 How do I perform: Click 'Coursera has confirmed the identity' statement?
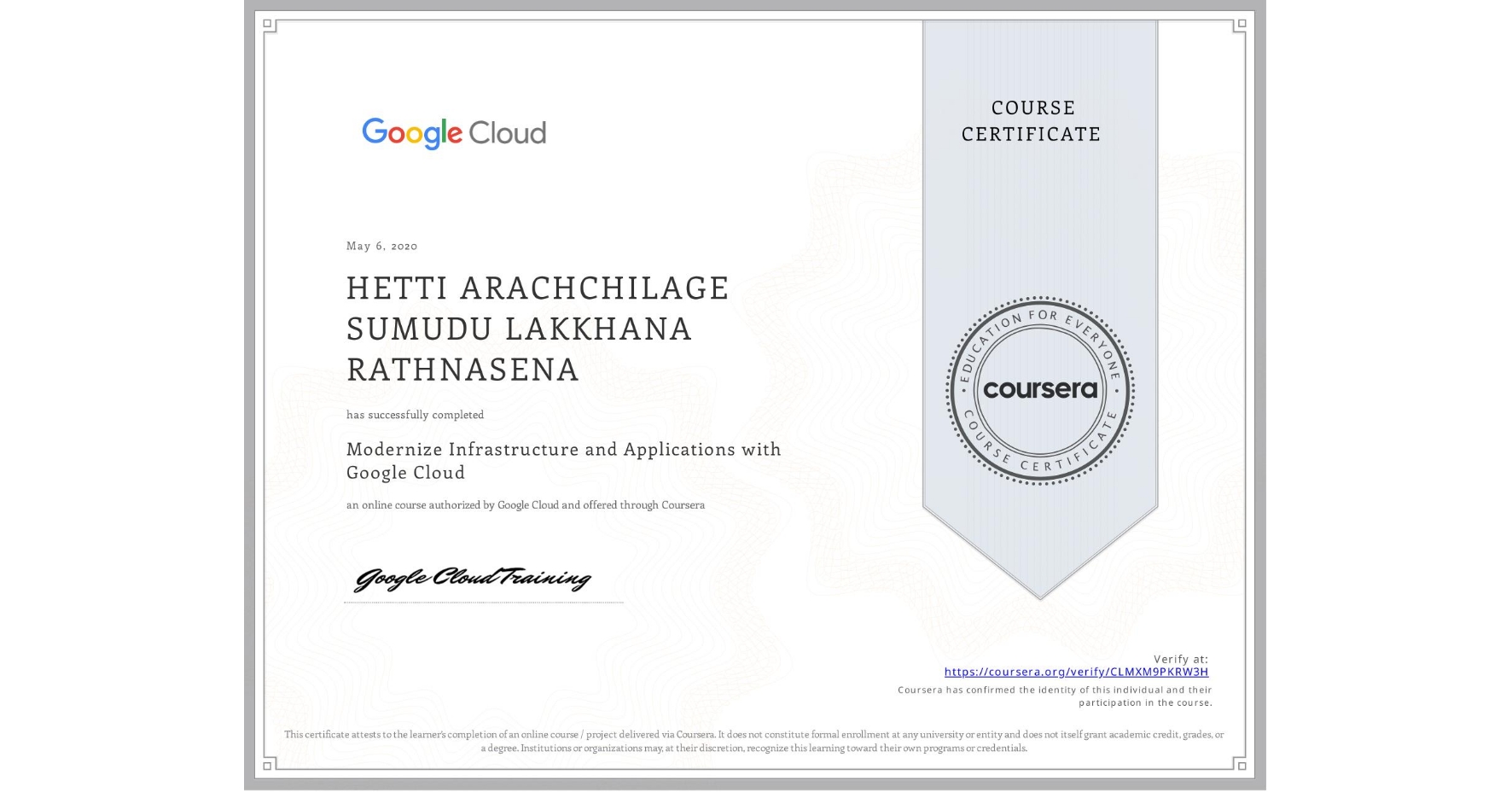[1055, 696]
